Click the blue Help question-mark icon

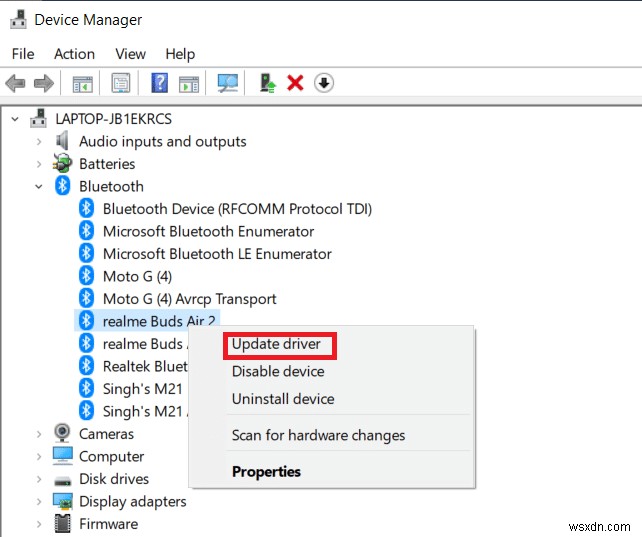pos(160,83)
